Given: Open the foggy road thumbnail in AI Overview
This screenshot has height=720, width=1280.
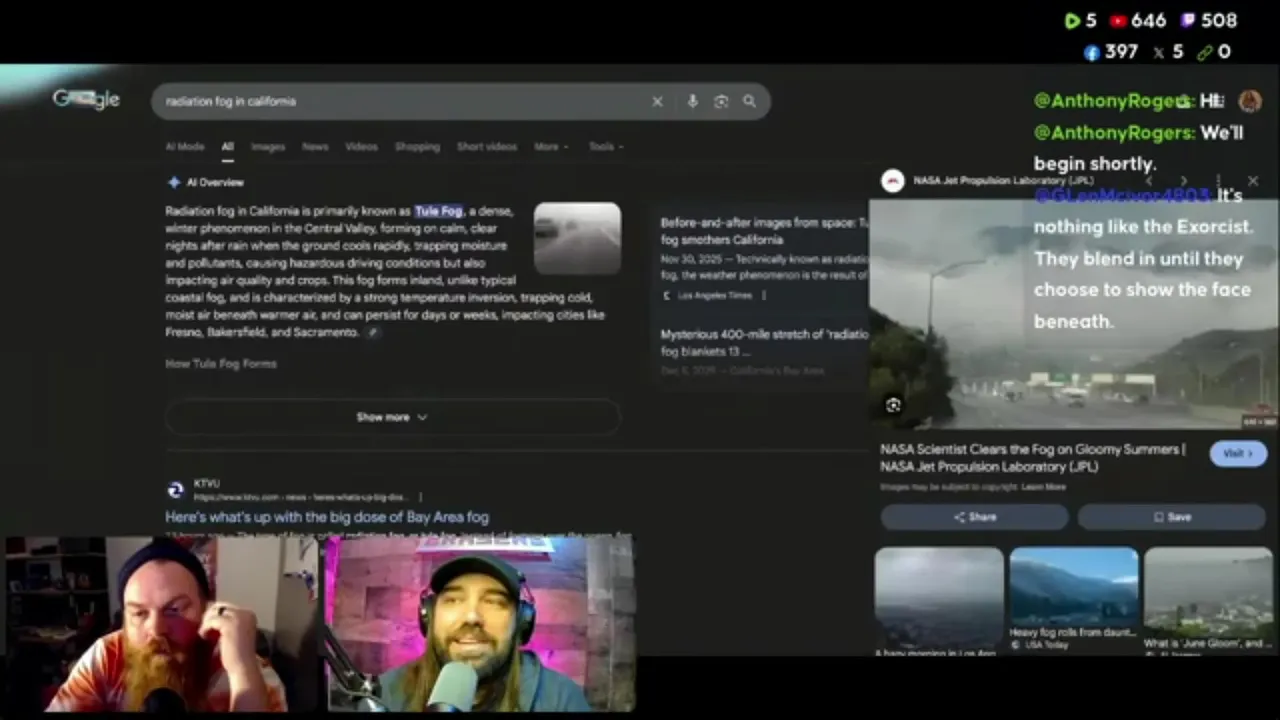Looking at the screenshot, I should tap(577, 238).
